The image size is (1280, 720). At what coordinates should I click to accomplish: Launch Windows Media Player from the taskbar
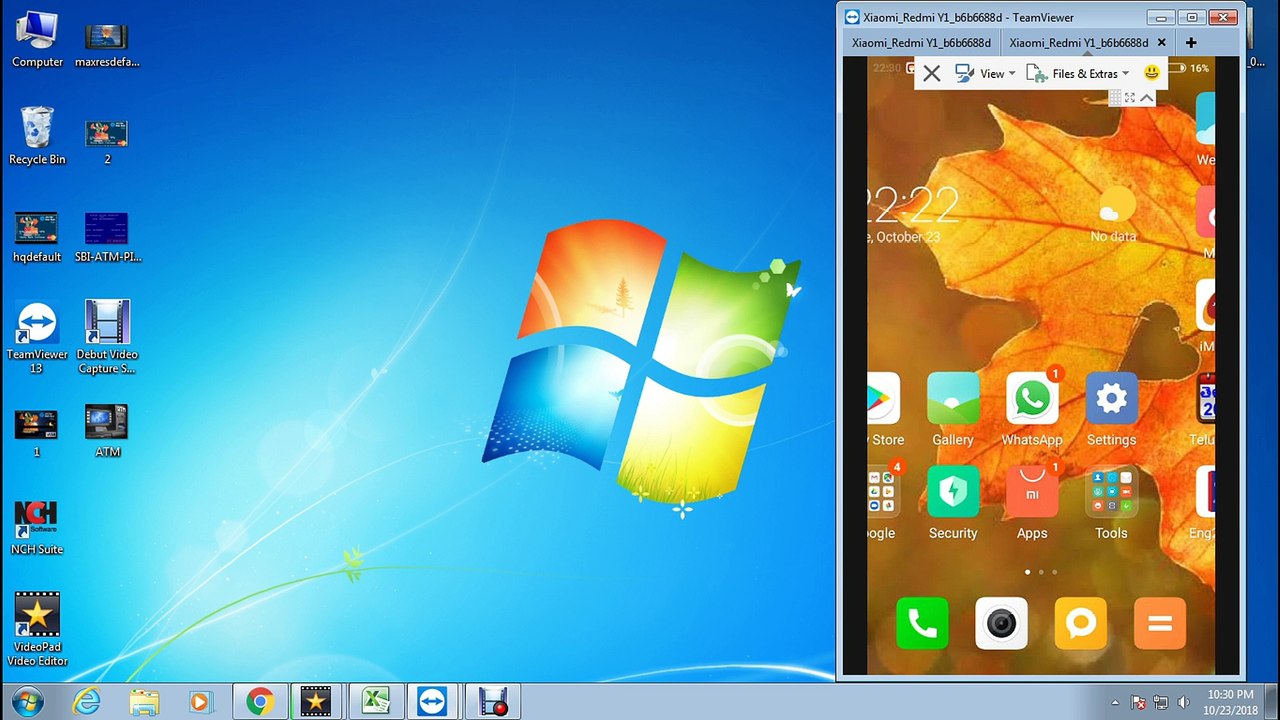tap(200, 702)
